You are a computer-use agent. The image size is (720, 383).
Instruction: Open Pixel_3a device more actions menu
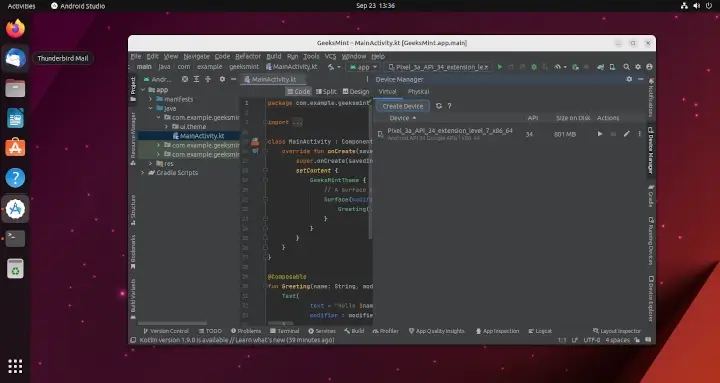[x=640, y=134]
